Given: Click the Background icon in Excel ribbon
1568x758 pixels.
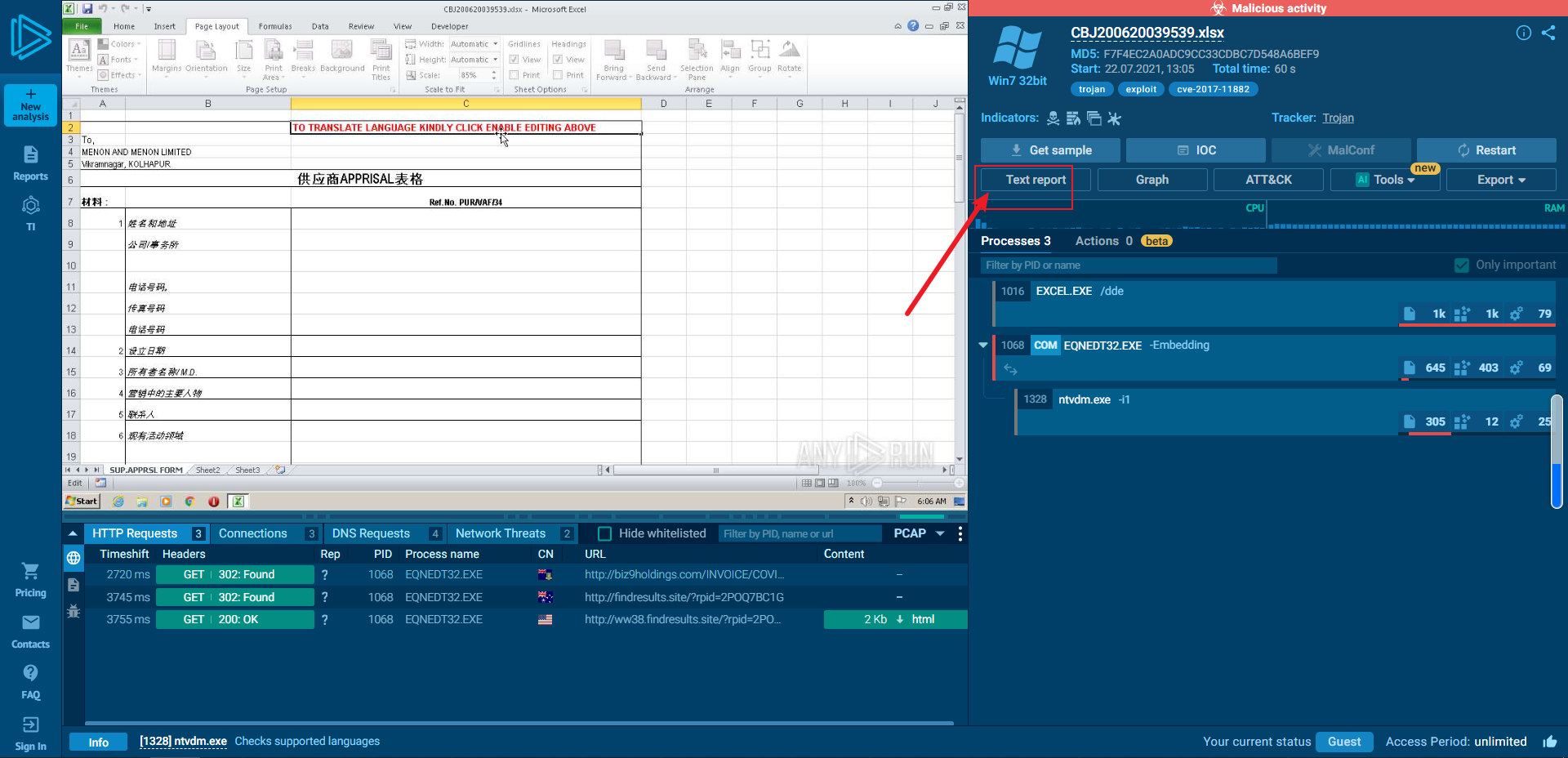Looking at the screenshot, I should pyautogui.click(x=342, y=57).
